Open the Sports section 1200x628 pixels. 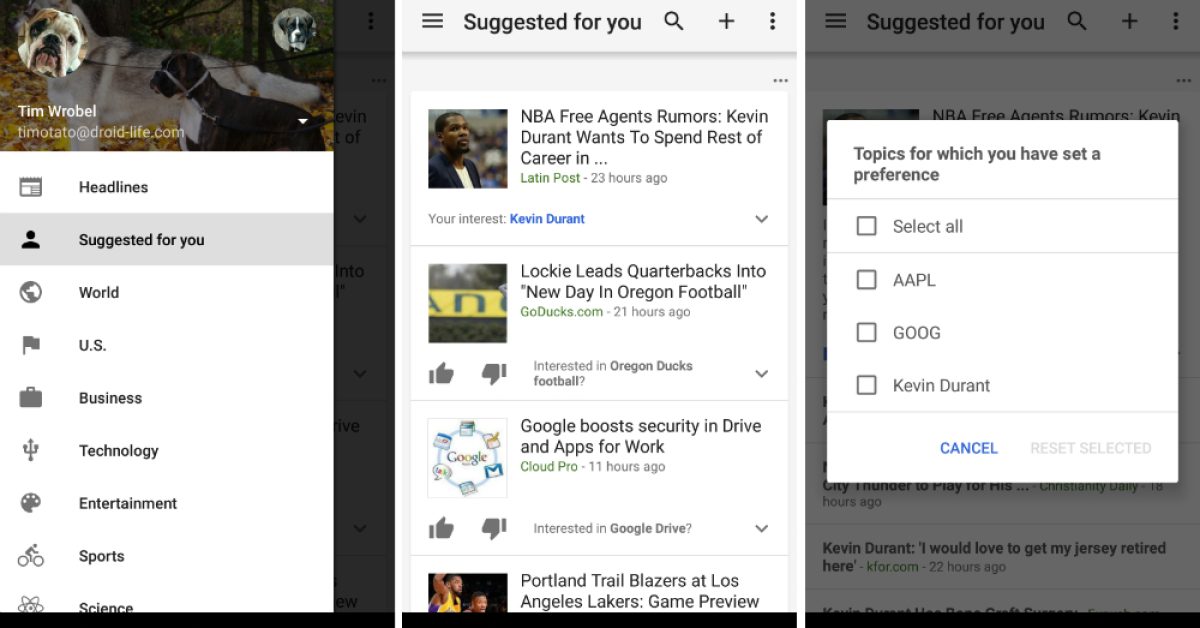tap(166, 555)
